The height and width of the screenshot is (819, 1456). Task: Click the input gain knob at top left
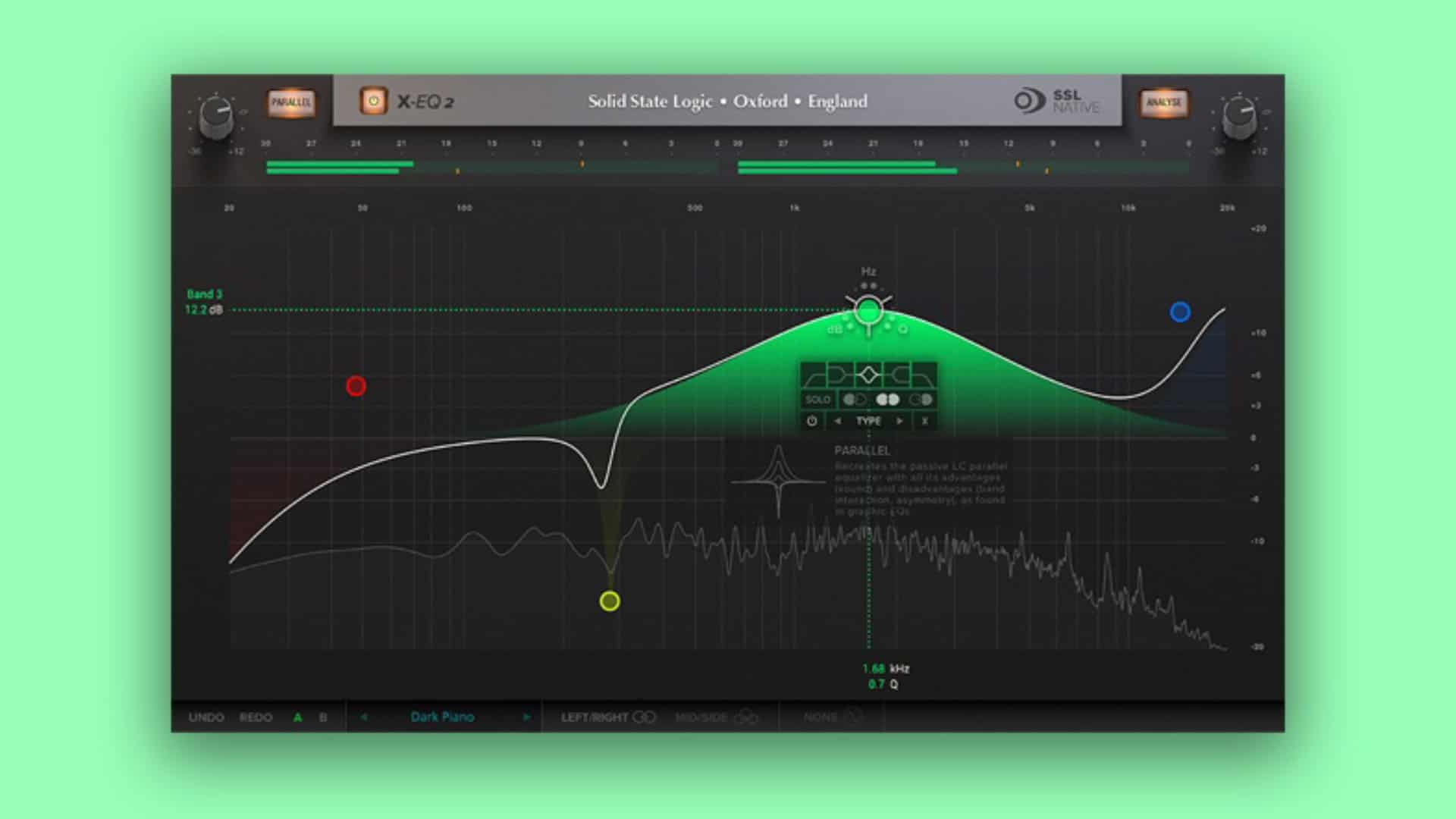click(x=216, y=118)
